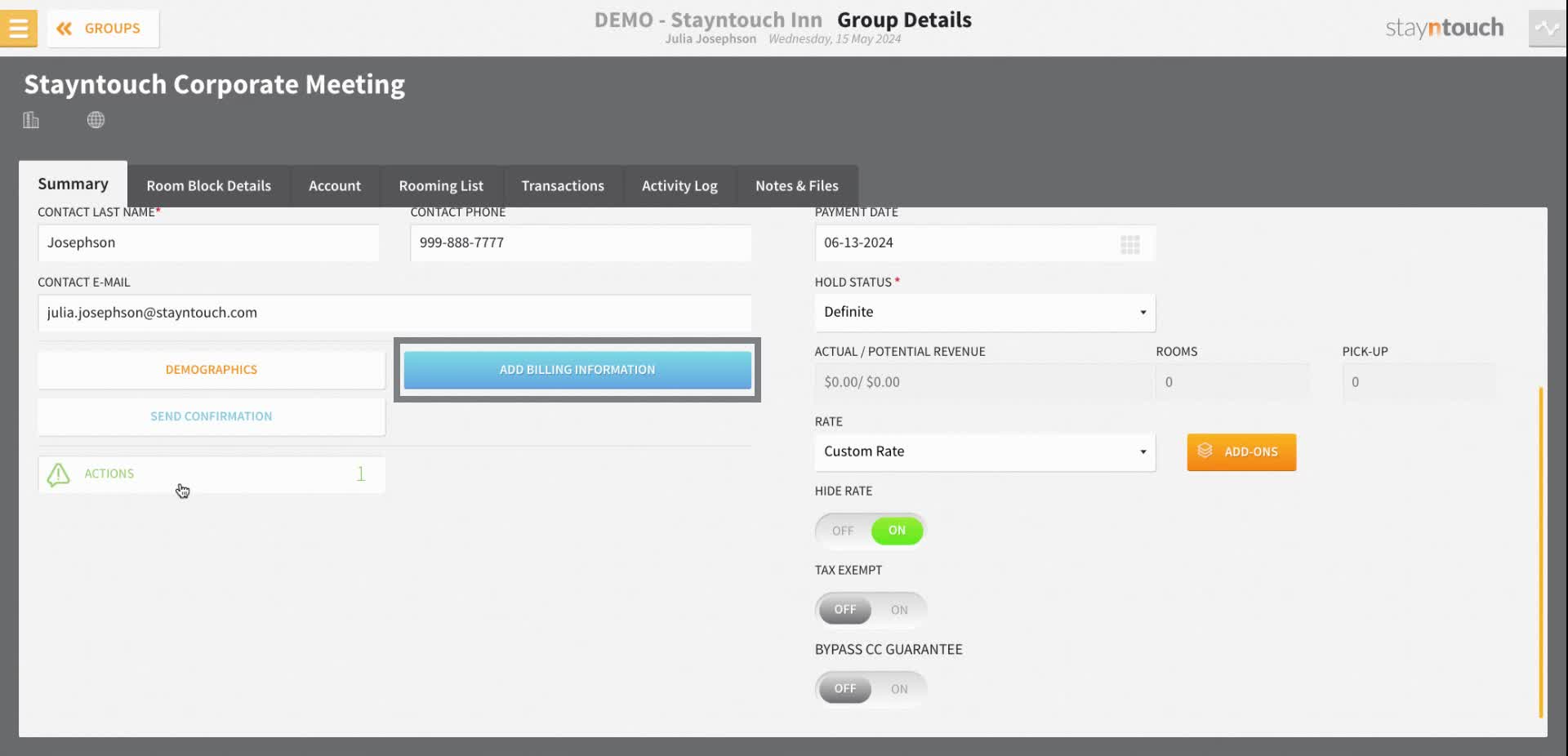The height and width of the screenshot is (756, 1568).
Task: Toggle the Bypass CC Guarantee switch
Action: pos(871,689)
